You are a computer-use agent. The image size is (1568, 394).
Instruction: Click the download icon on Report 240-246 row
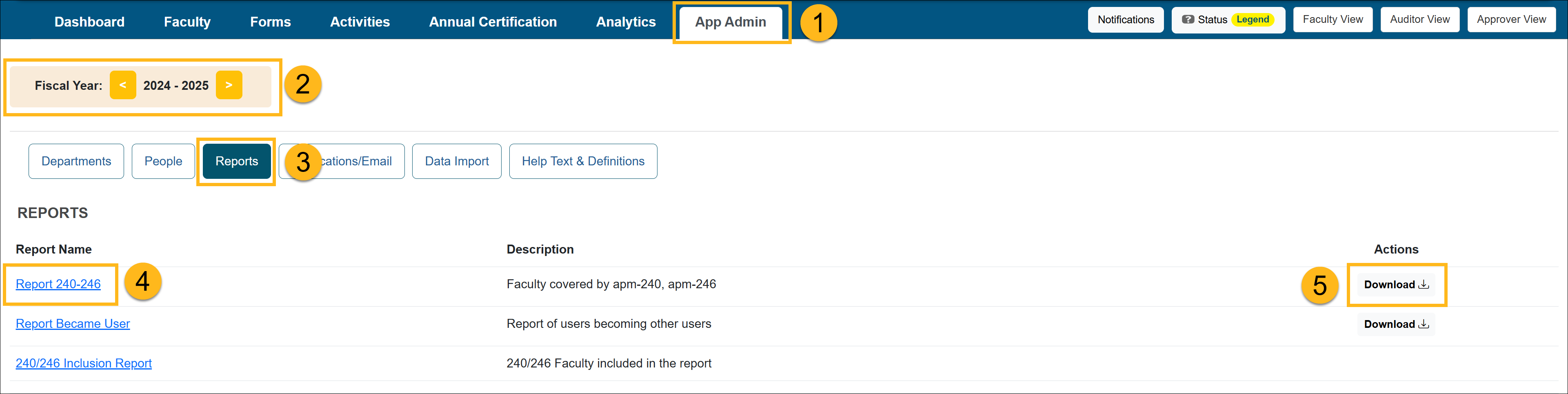point(1424,284)
